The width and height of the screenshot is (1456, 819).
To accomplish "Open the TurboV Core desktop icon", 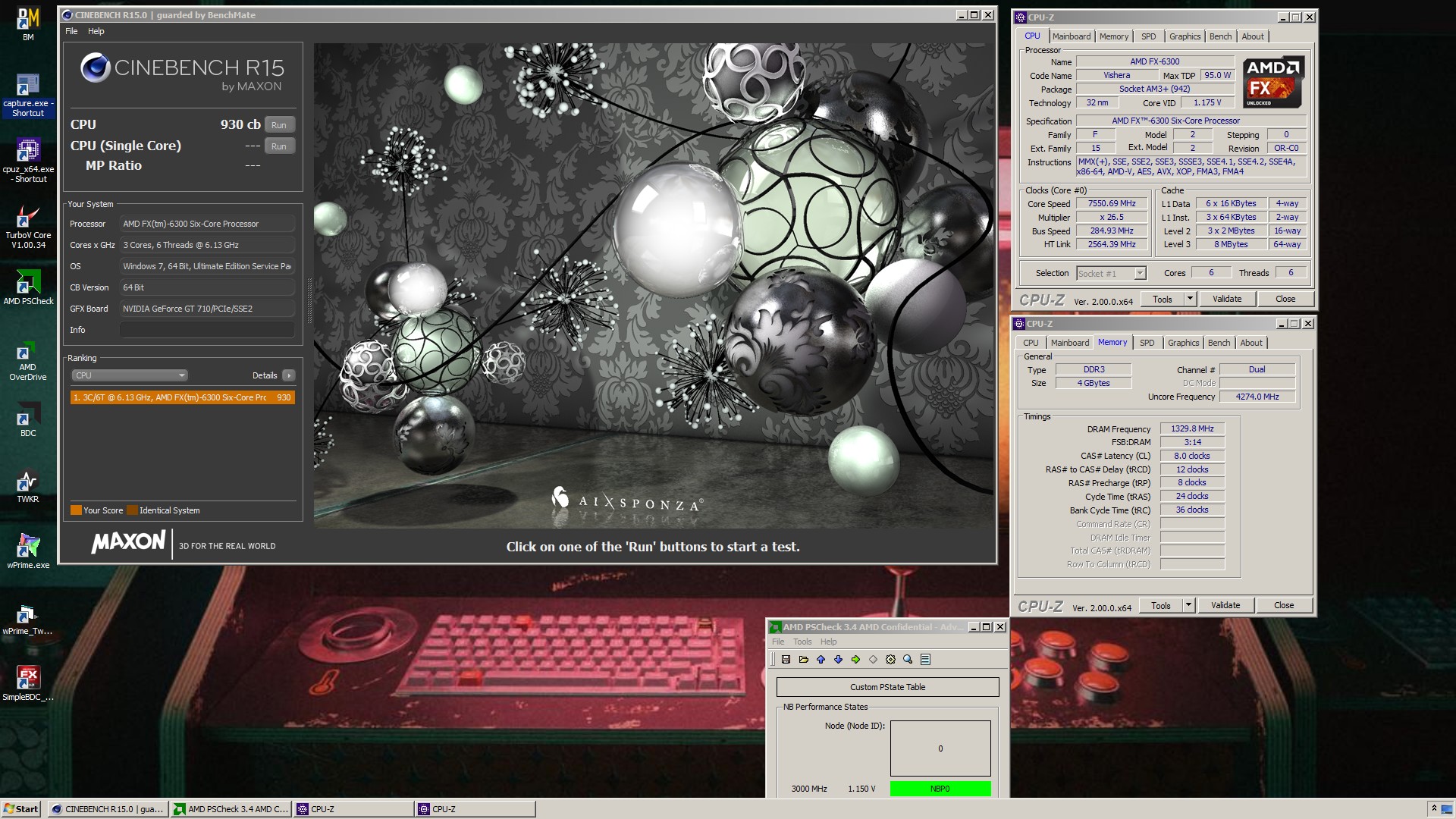I will [28, 227].
